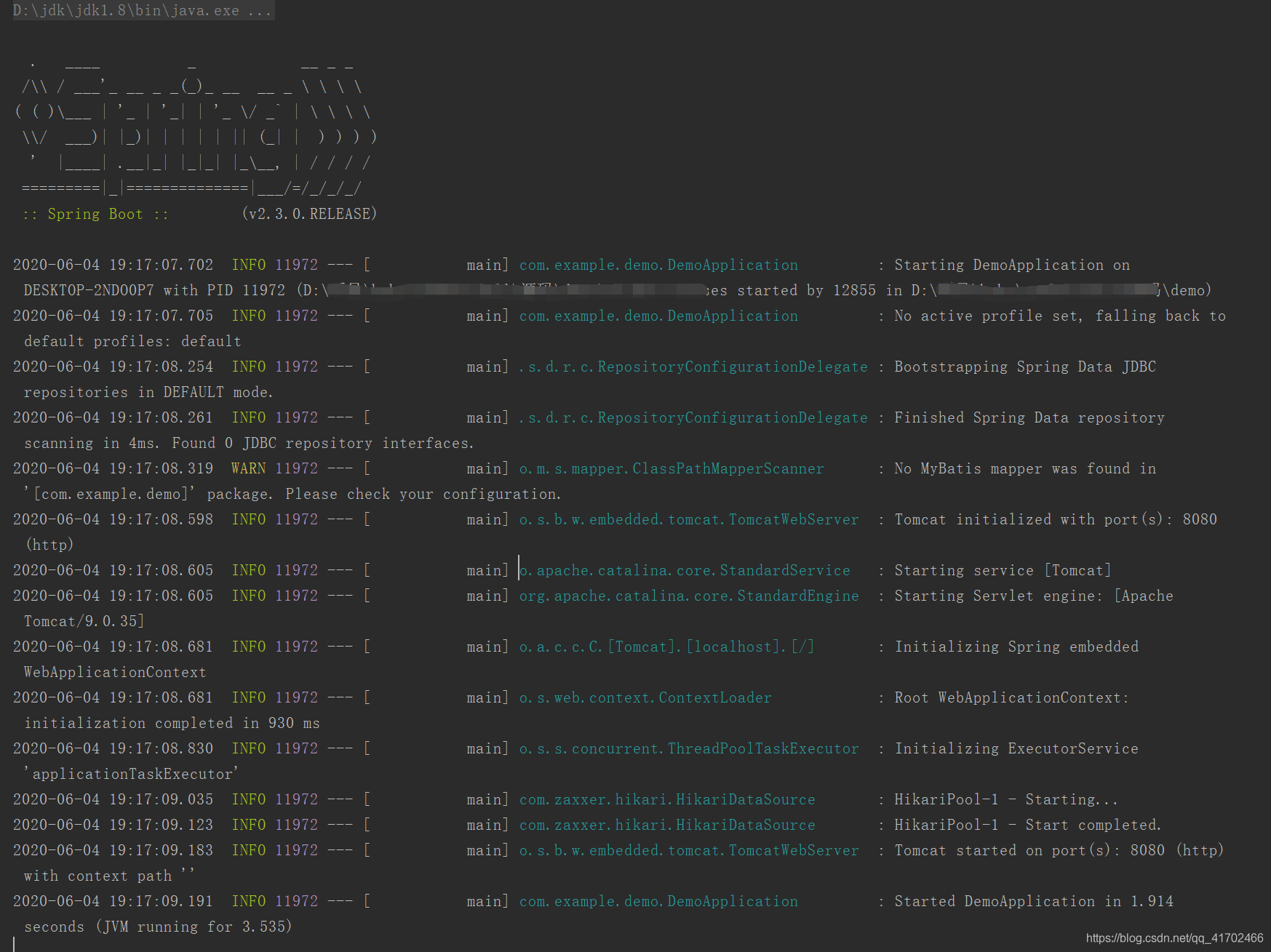1271x952 pixels.
Task: Click 'repositories in DEFAULT mode.' line
Action: coord(148,392)
